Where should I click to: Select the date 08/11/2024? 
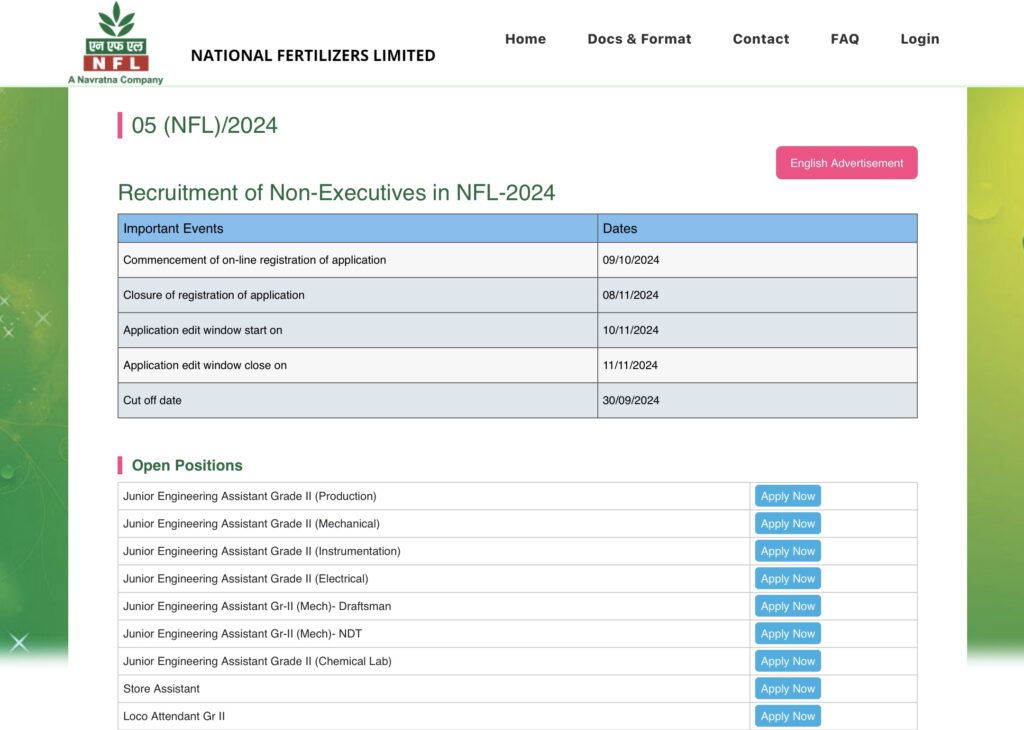[x=630, y=295]
